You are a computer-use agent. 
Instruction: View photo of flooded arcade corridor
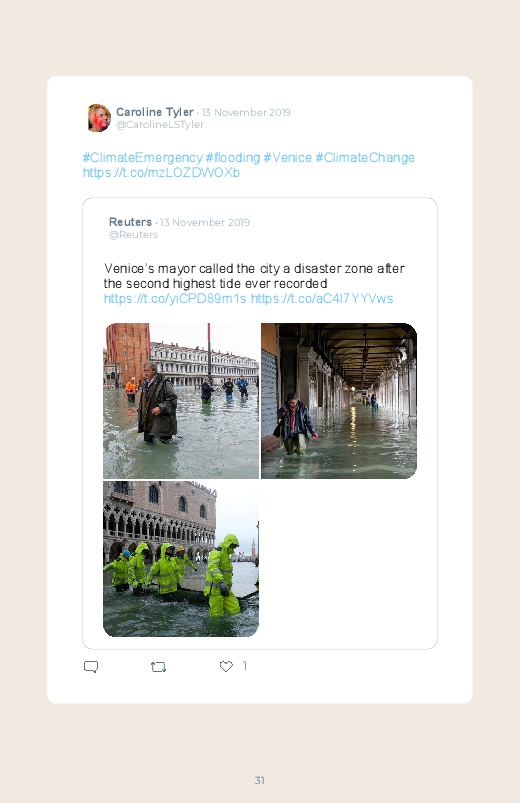click(339, 400)
